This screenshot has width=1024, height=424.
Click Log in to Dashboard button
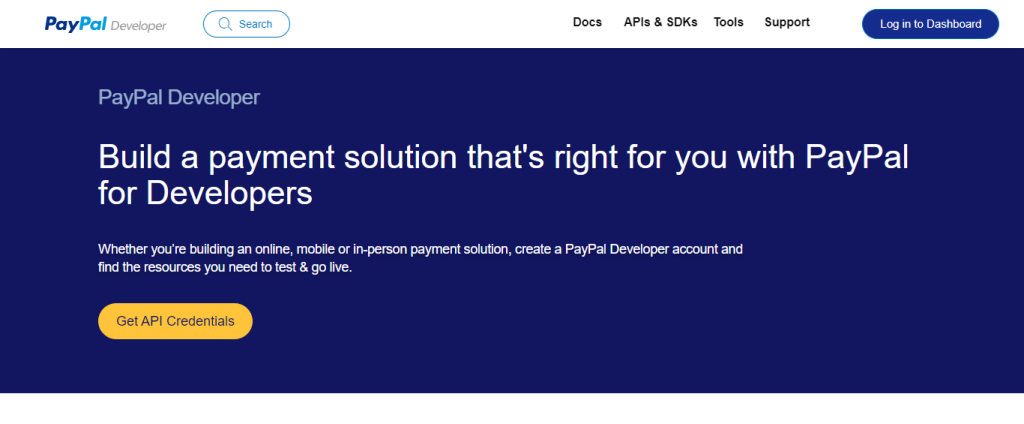(x=931, y=24)
